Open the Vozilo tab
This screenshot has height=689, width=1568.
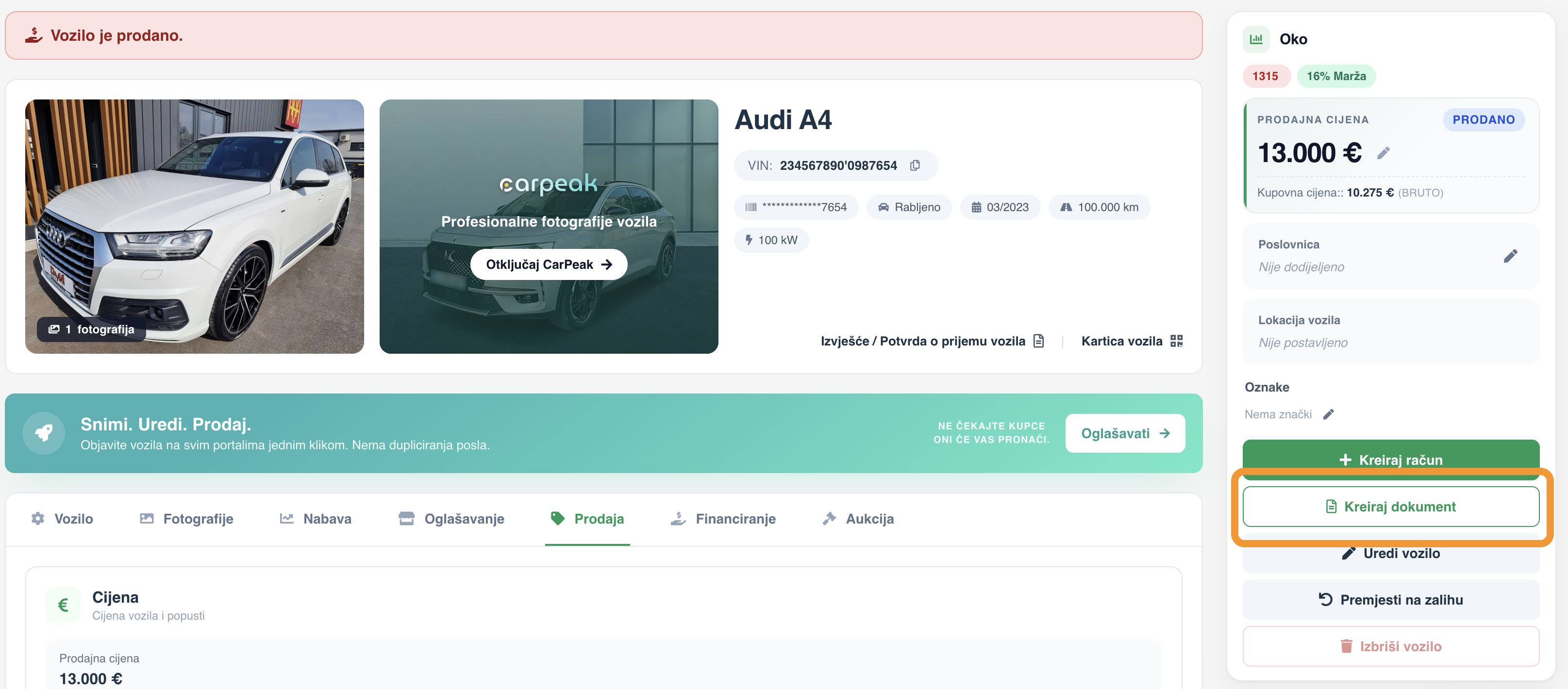coord(63,519)
